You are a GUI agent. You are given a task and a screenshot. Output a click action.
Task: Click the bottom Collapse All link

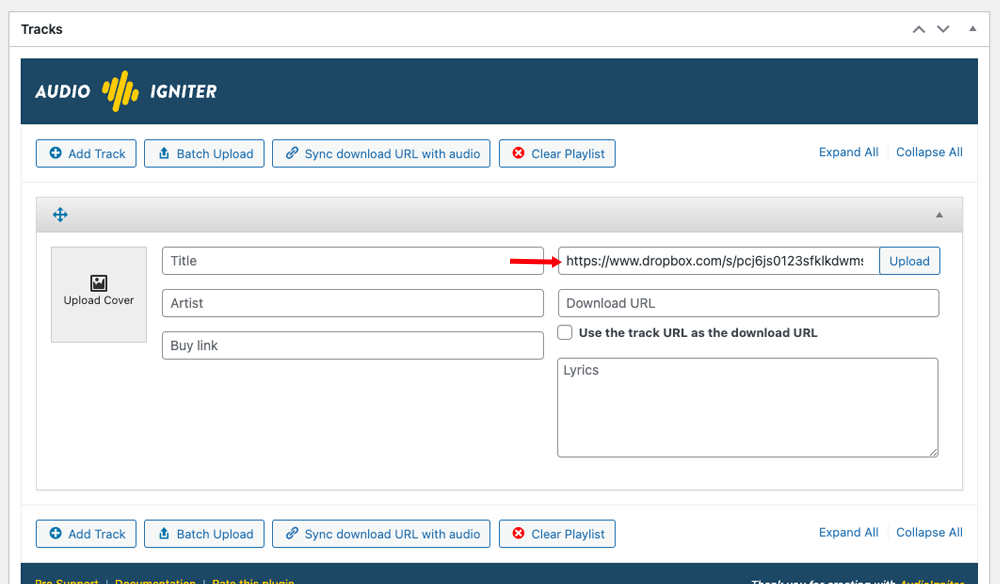(x=929, y=532)
